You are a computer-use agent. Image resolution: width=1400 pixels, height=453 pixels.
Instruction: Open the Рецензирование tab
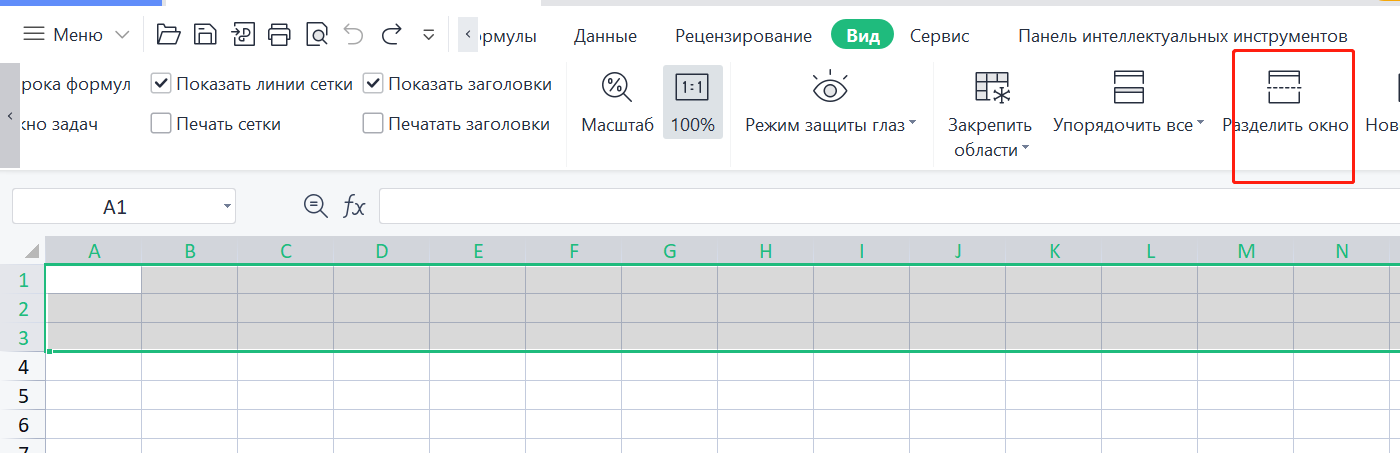point(743,36)
